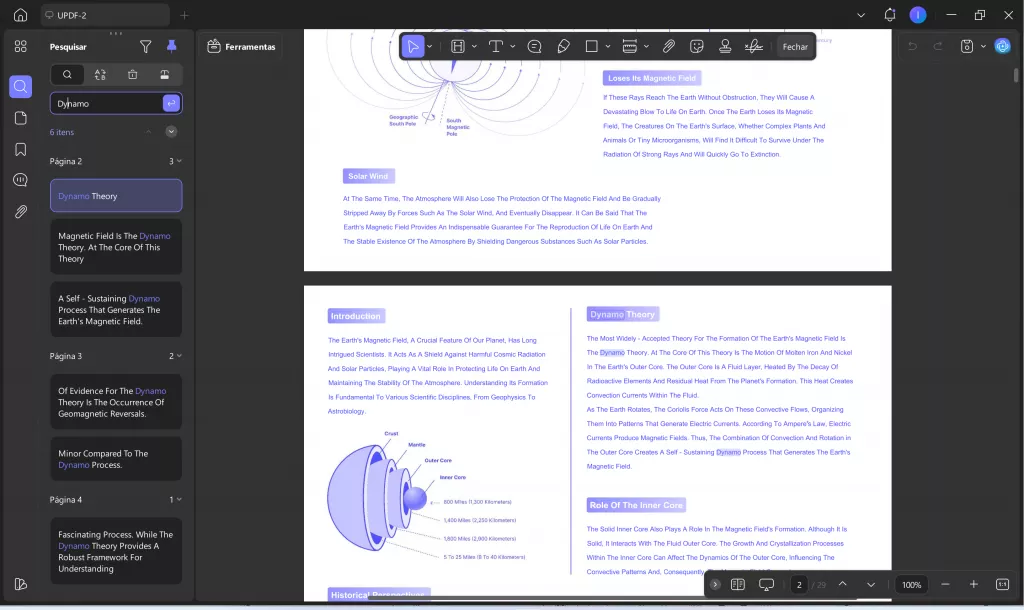The width and height of the screenshot is (1024, 610).
Task: Switch to the find and replace tab
Action: (x=100, y=74)
